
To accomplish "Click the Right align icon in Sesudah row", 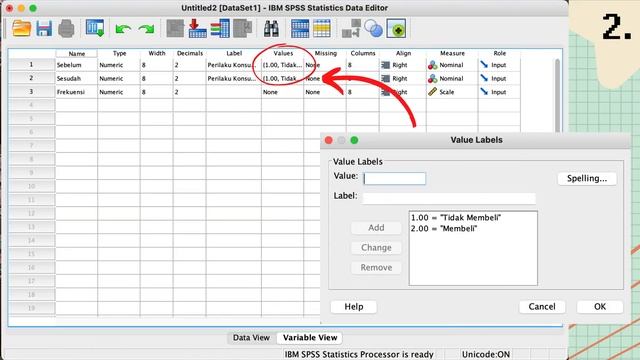I will tap(385, 78).
